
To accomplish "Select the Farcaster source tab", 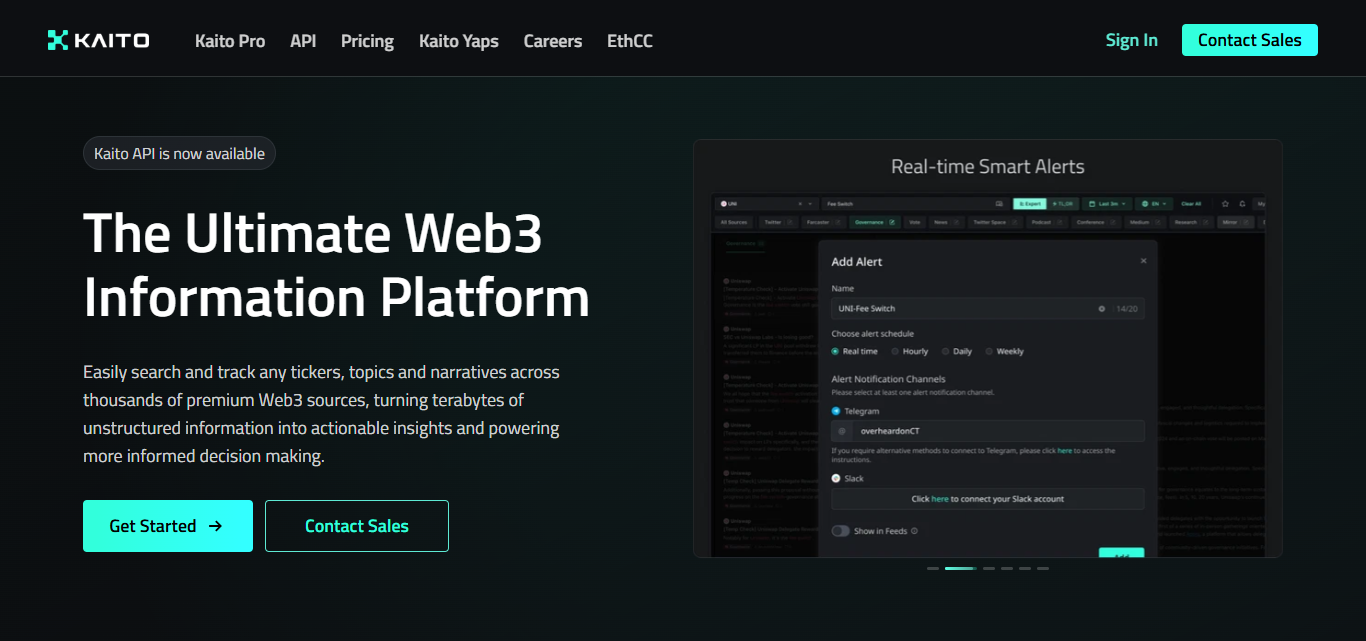I will [x=822, y=222].
